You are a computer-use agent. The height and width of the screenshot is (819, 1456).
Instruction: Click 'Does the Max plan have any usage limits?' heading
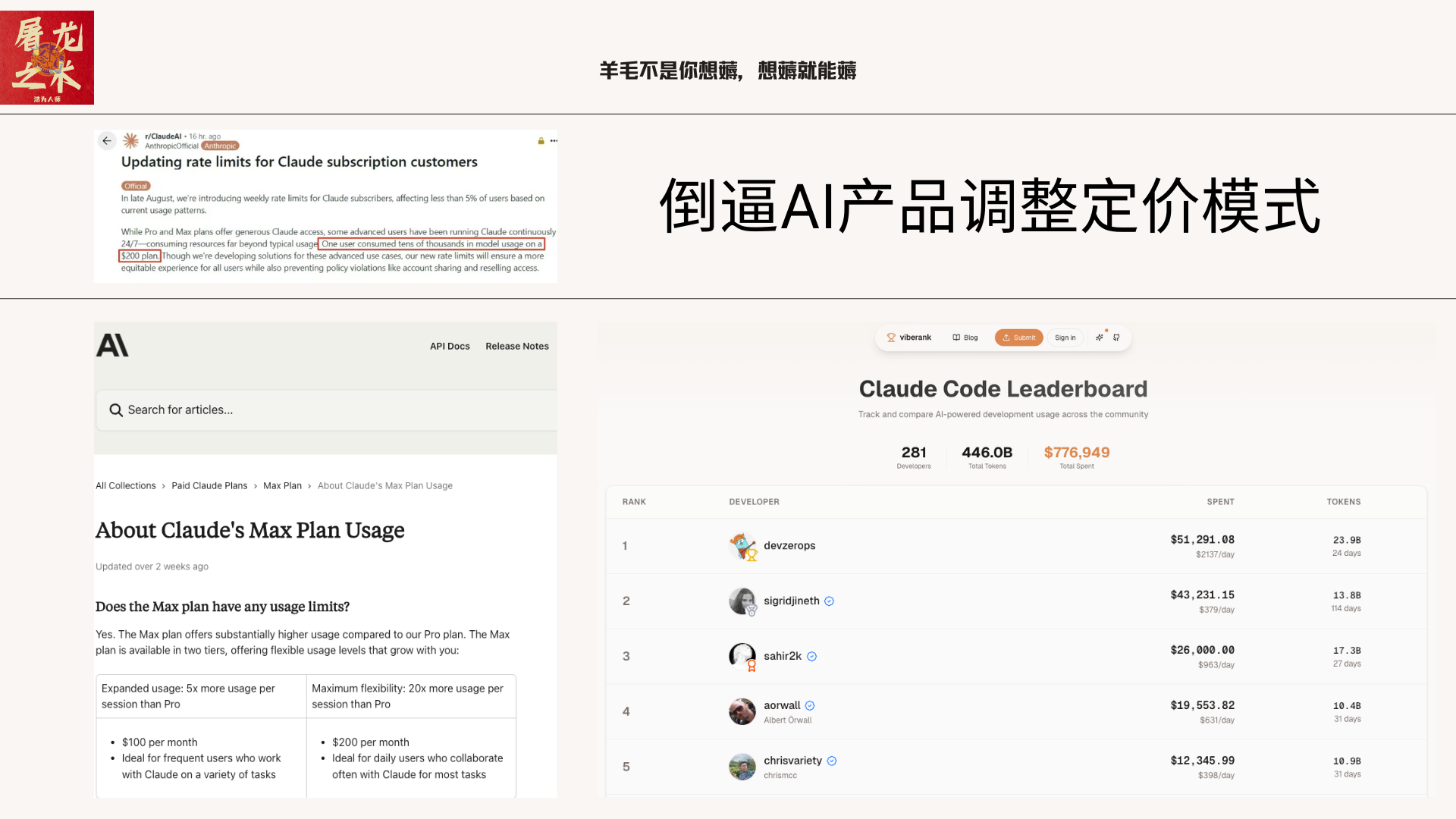click(222, 607)
